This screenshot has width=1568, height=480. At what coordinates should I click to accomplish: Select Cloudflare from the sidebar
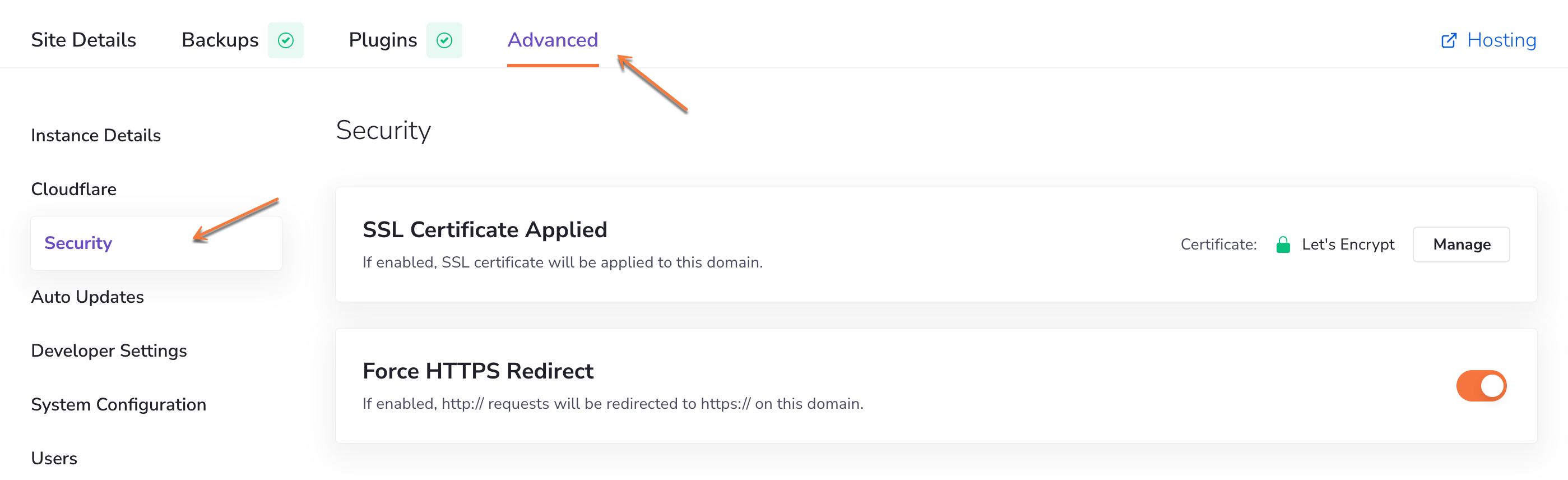coord(73,189)
